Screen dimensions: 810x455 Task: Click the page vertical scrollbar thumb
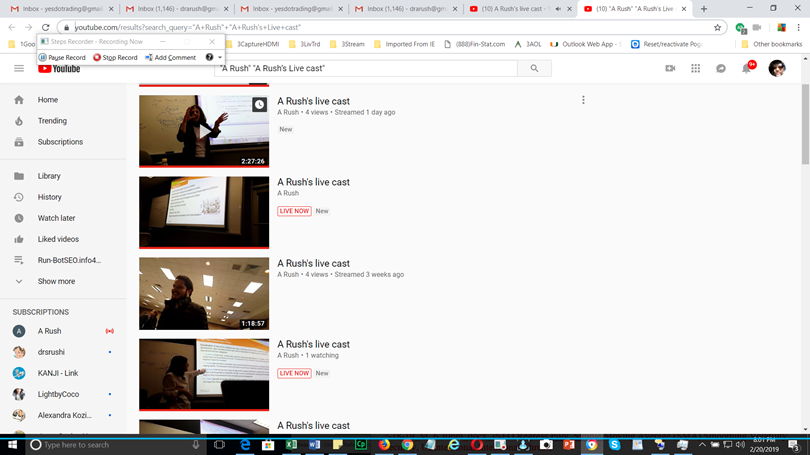(x=805, y=124)
